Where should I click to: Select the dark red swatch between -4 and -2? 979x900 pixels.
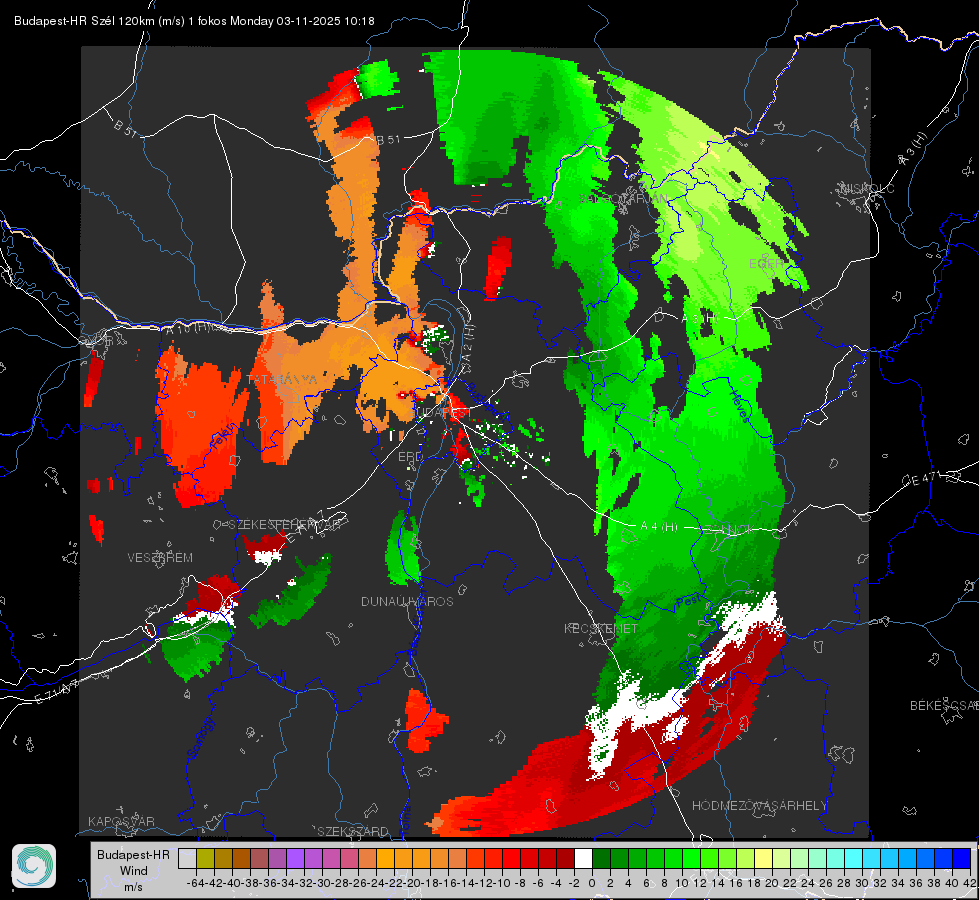pos(565,858)
